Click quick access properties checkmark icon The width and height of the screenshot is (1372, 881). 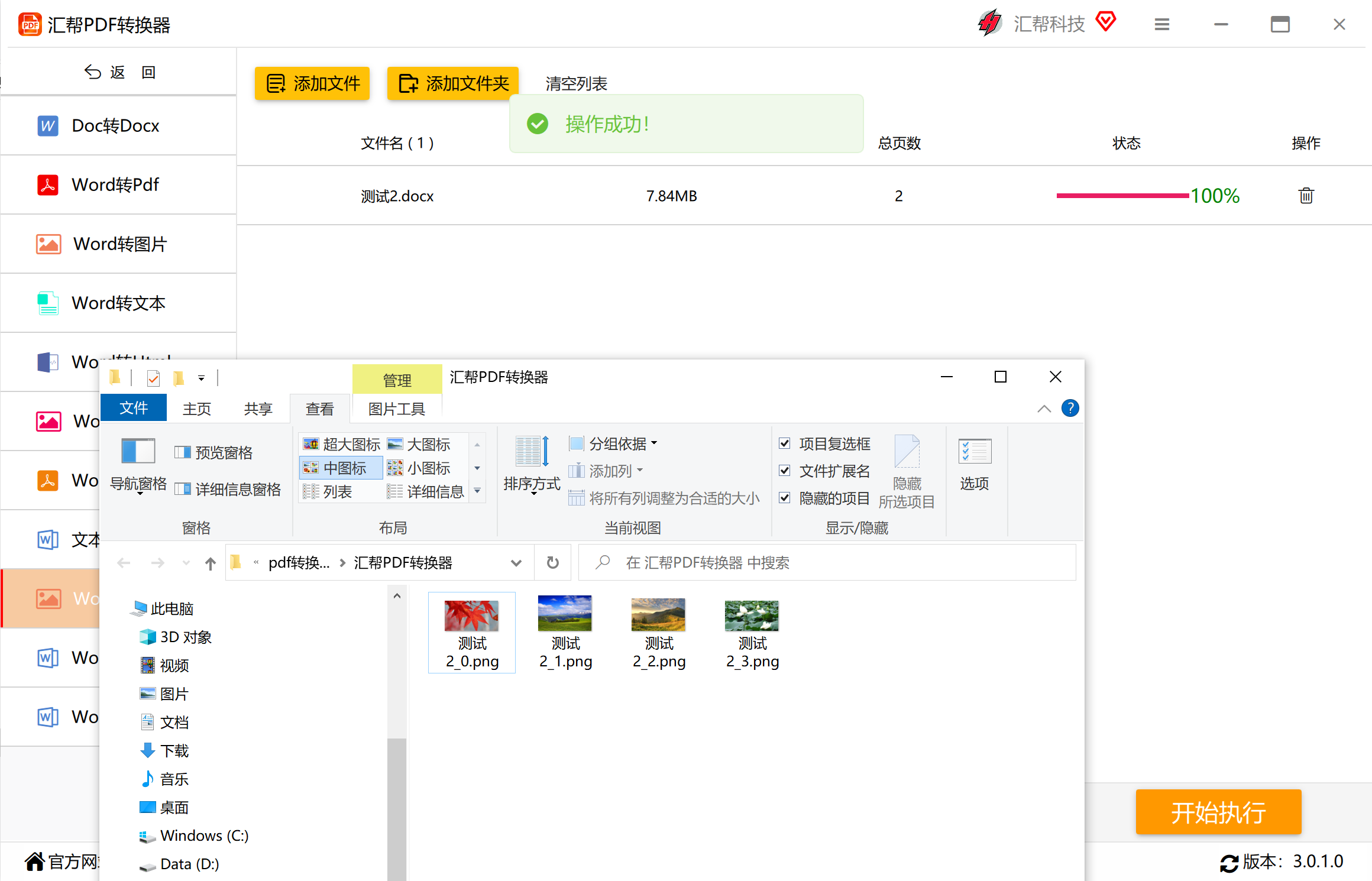(x=153, y=378)
